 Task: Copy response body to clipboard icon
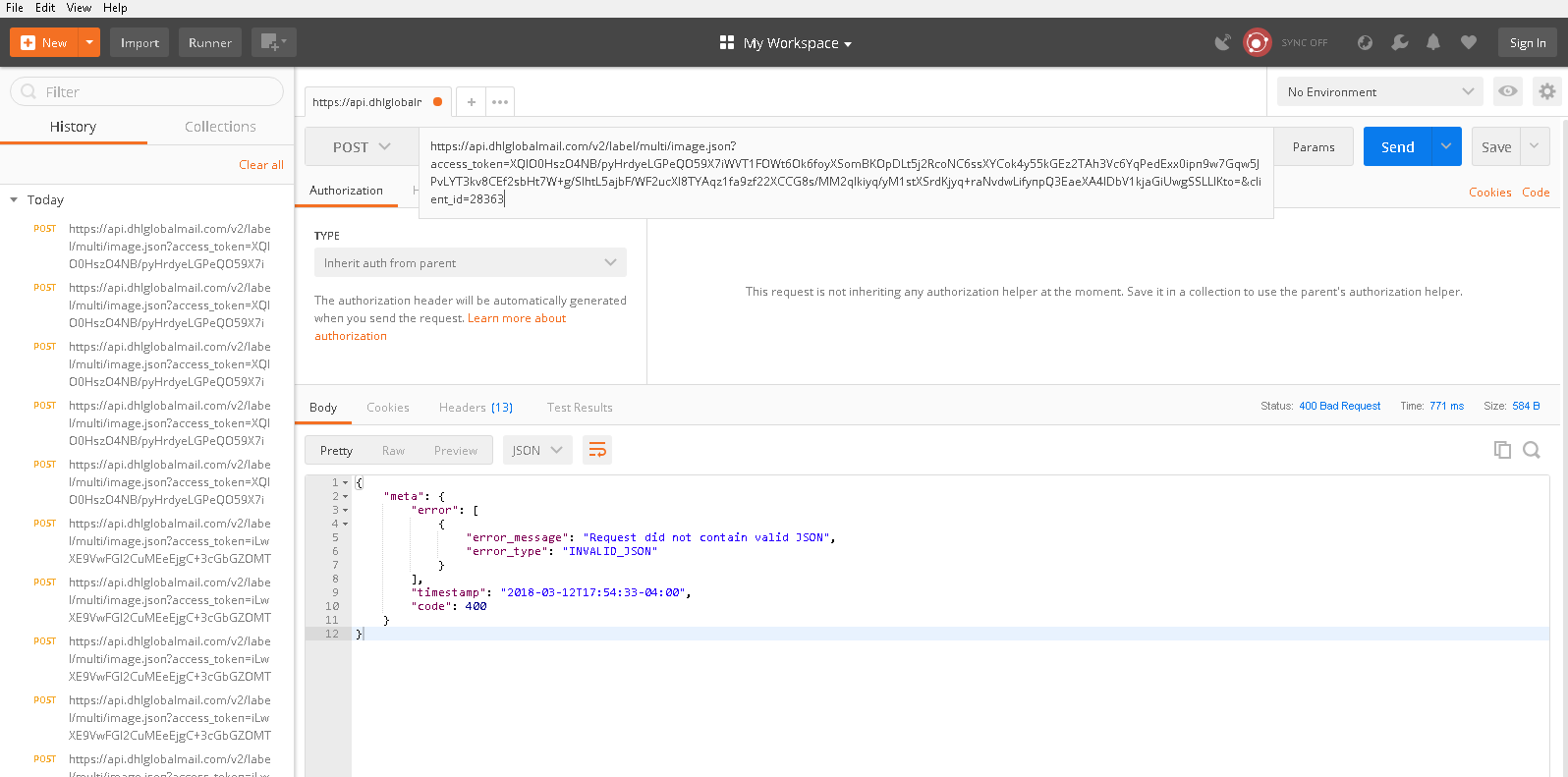(1501, 450)
